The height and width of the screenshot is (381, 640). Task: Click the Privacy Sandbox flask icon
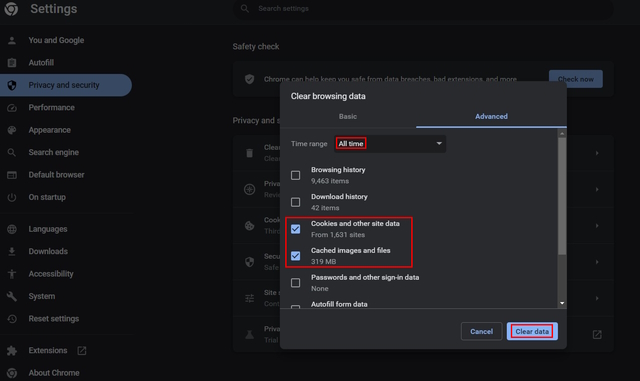pyautogui.click(x=249, y=334)
